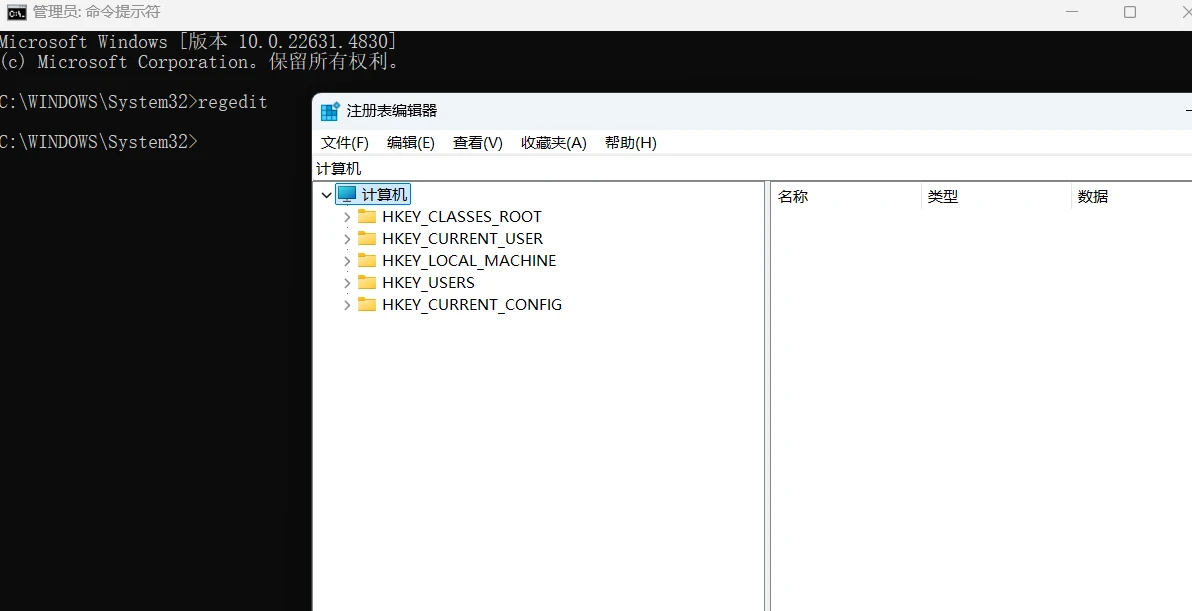The width and height of the screenshot is (1192, 611).
Task: Sort by the 类型 column header
Action: (x=942, y=196)
